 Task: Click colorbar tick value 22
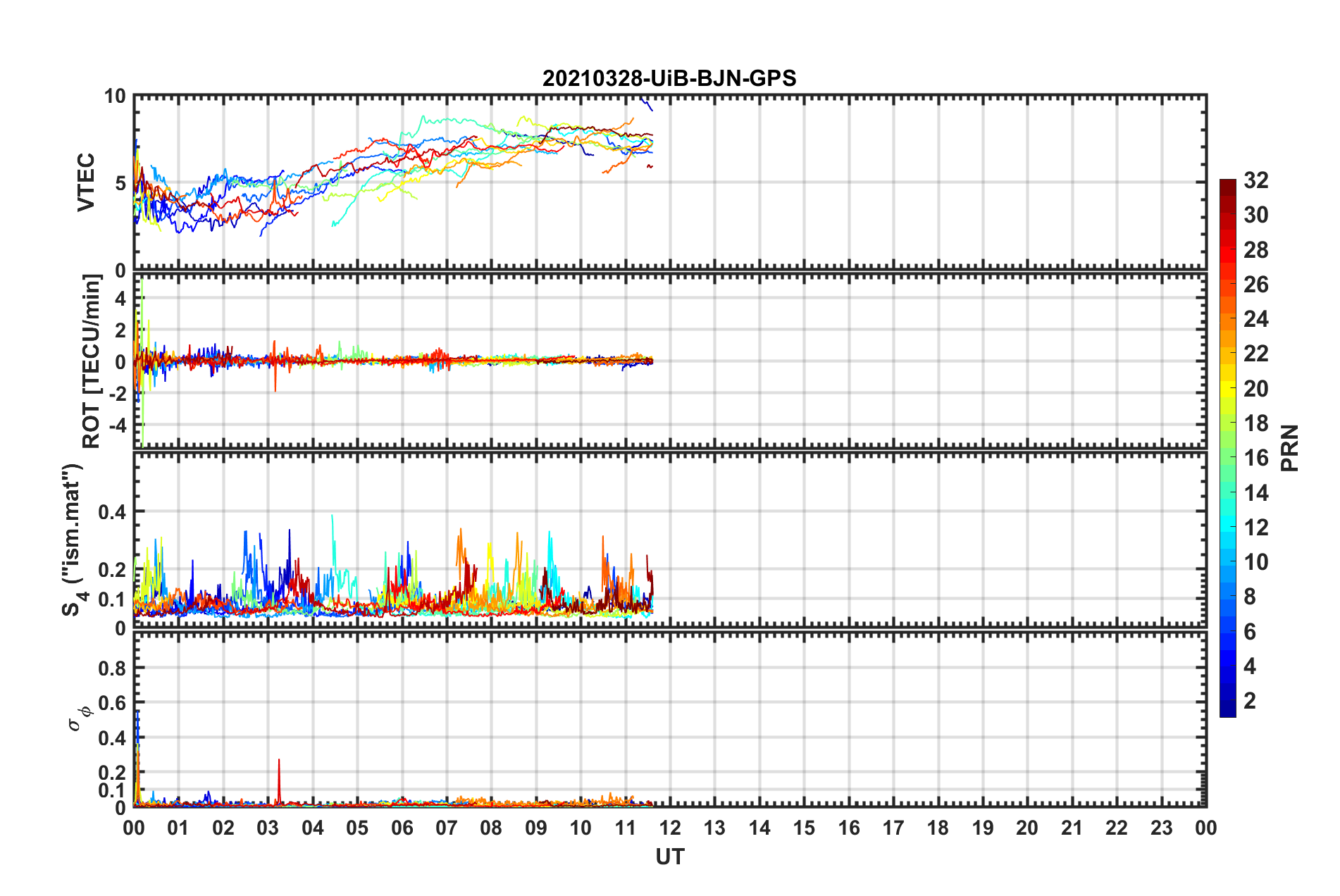click(x=1255, y=354)
